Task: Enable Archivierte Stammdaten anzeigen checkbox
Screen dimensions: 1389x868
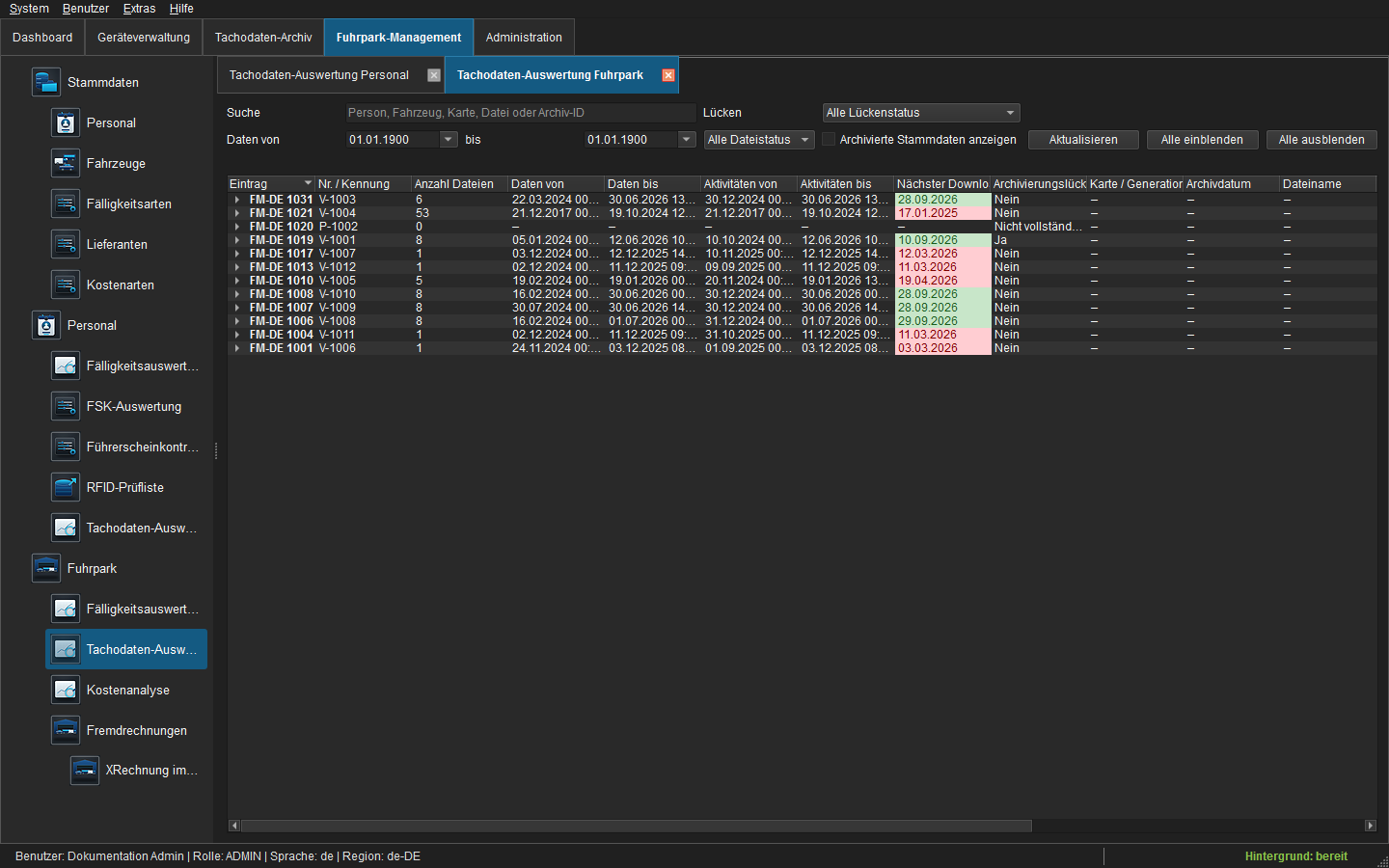Action: click(x=829, y=140)
